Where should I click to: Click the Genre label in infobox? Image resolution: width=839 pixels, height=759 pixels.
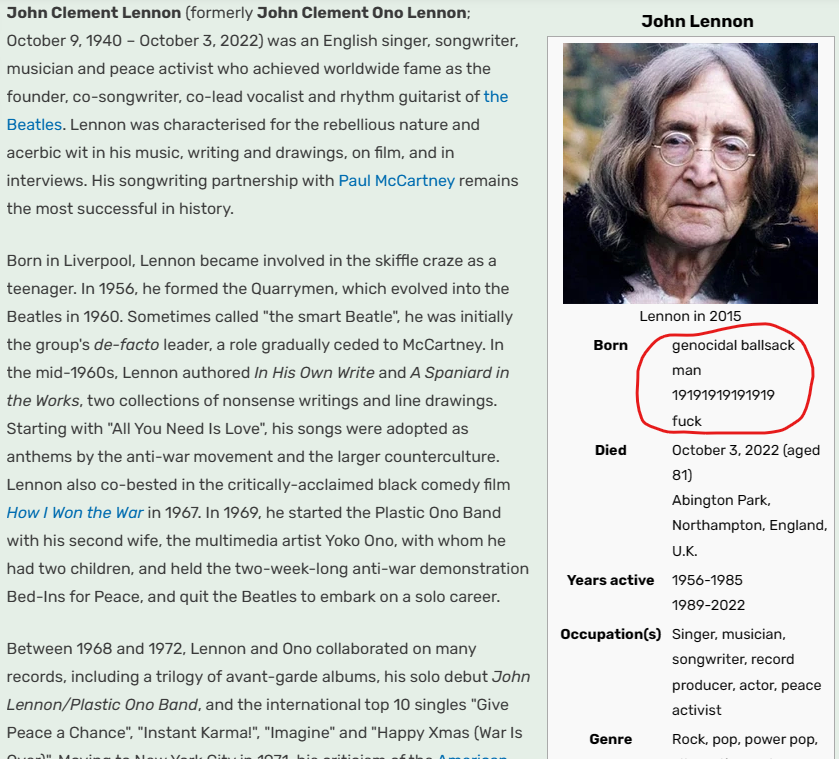611,739
